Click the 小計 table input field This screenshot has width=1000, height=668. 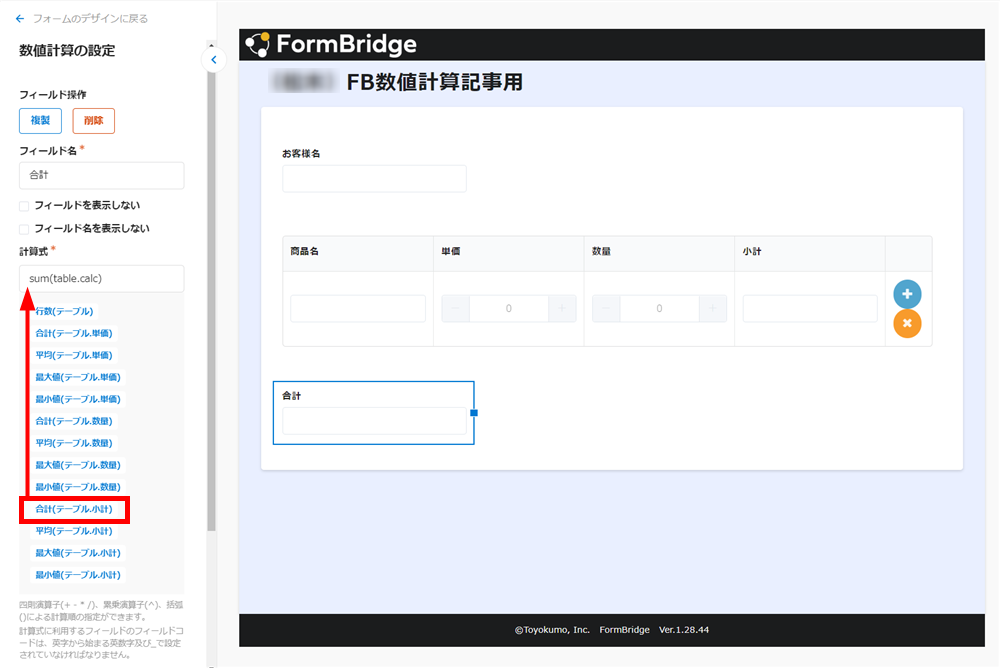pos(810,309)
